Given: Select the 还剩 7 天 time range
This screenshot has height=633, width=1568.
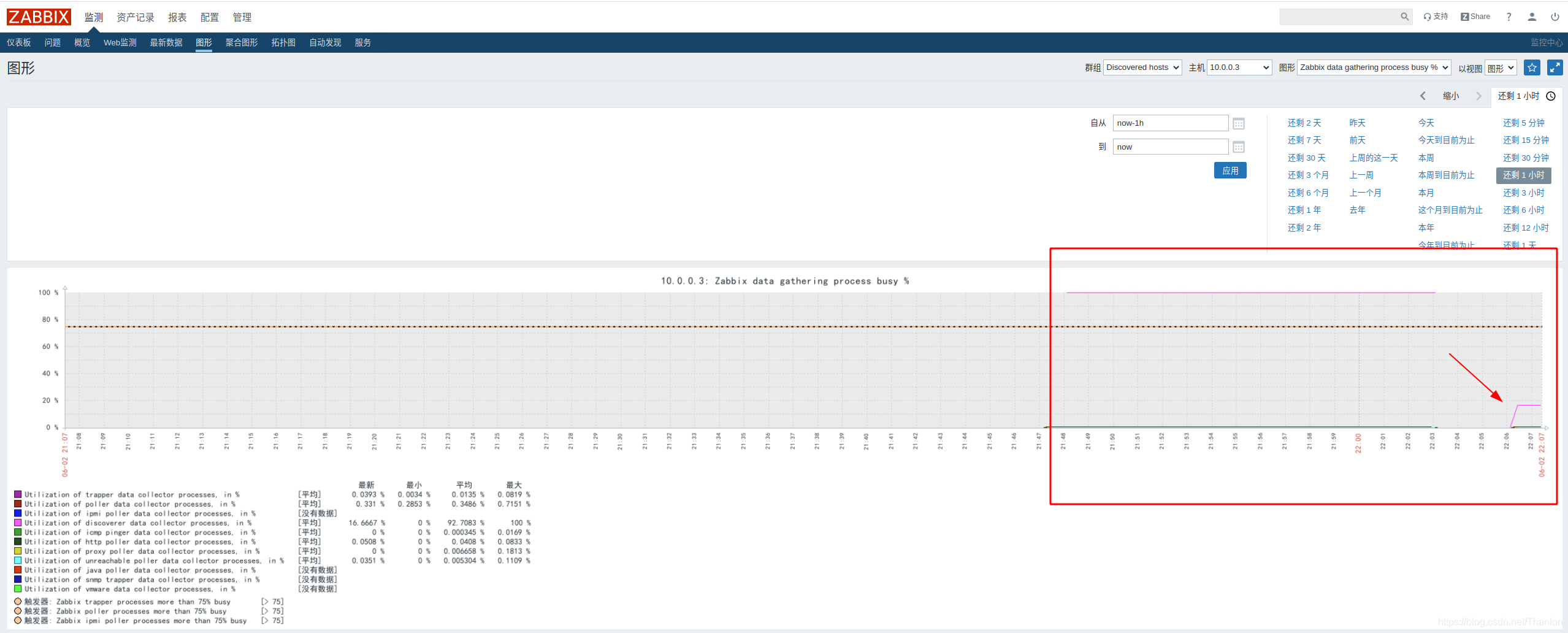Looking at the screenshot, I should tap(1304, 140).
